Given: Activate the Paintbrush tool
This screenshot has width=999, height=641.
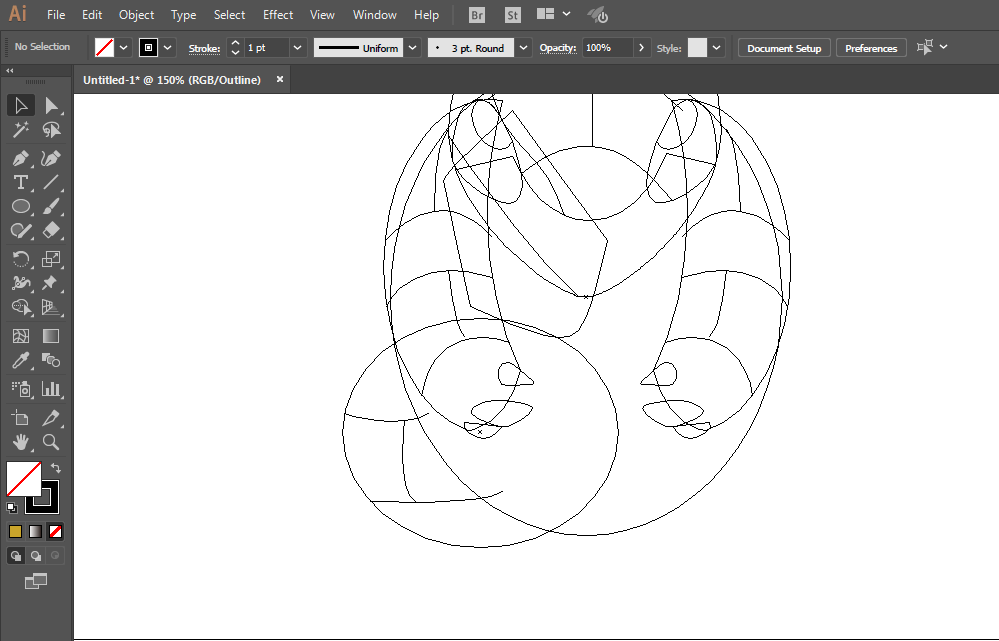Looking at the screenshot, I should tap(51, 206).
